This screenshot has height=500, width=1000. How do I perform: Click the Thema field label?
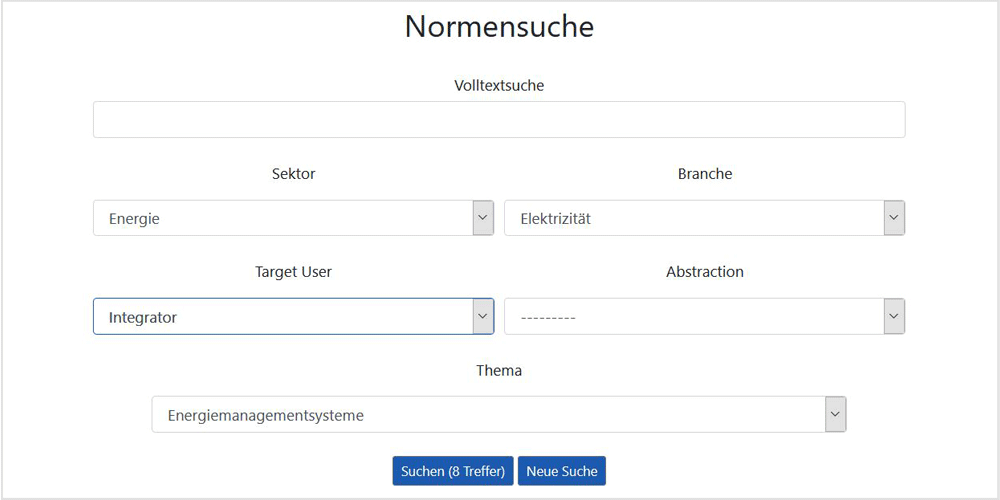coord(499,371)
